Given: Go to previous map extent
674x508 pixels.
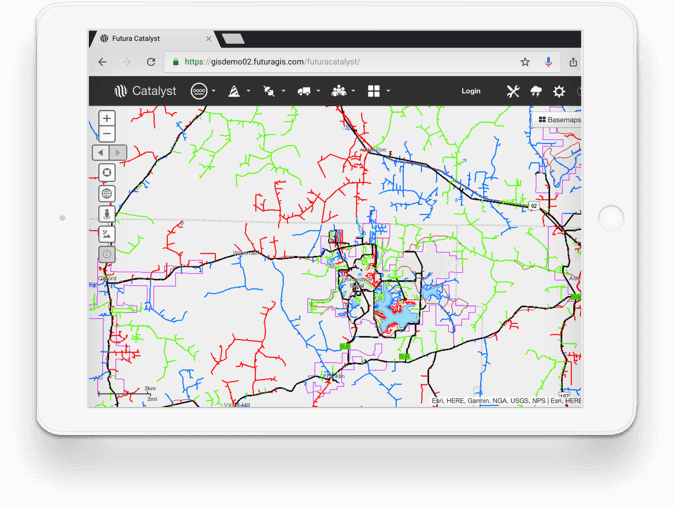Looking at the screenshot, I should (x=100, y=153).
